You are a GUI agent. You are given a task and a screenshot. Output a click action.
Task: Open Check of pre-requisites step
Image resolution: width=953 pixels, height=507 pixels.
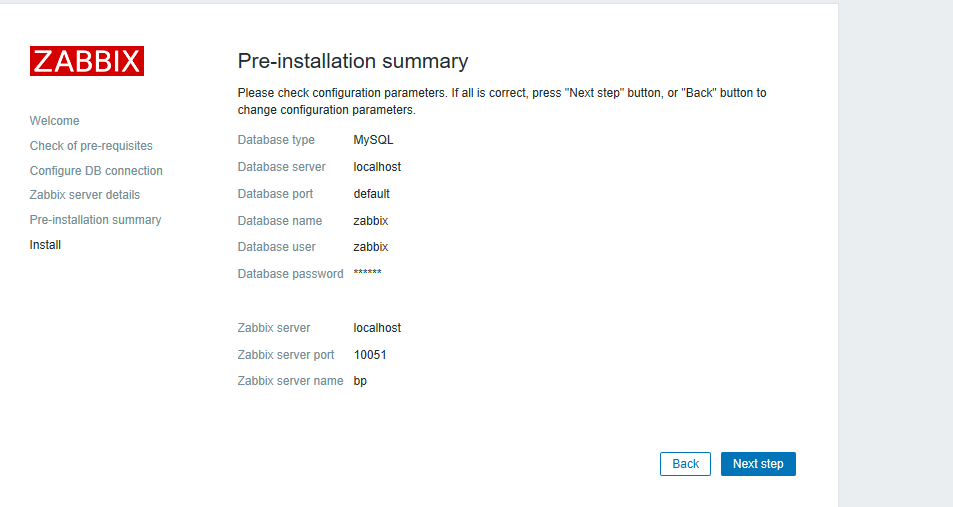pos(91,146)
